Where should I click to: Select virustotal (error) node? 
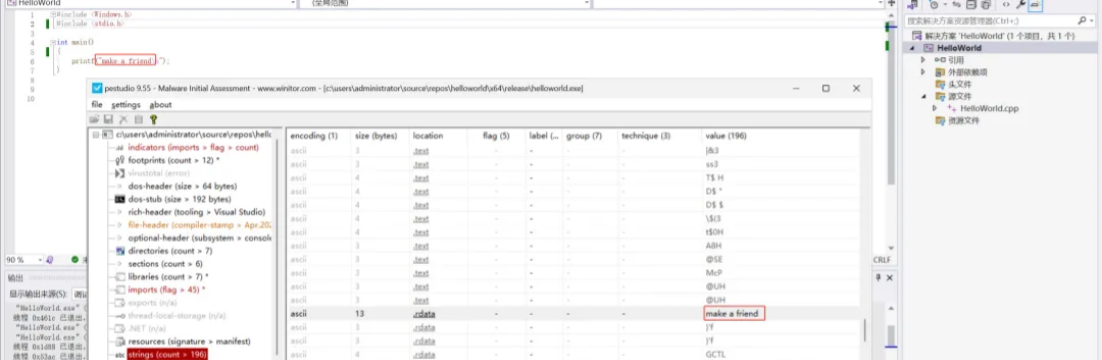pos(159,173)
